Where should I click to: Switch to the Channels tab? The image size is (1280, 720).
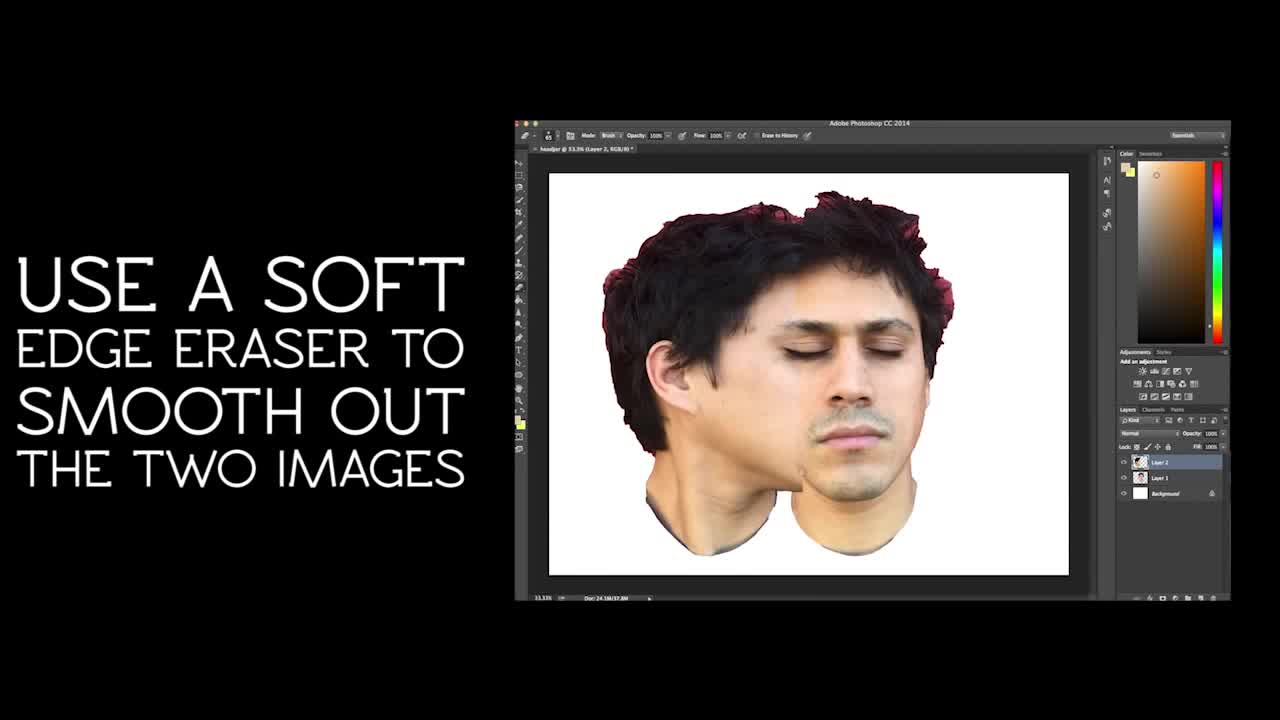click(x=1153, y=410)
